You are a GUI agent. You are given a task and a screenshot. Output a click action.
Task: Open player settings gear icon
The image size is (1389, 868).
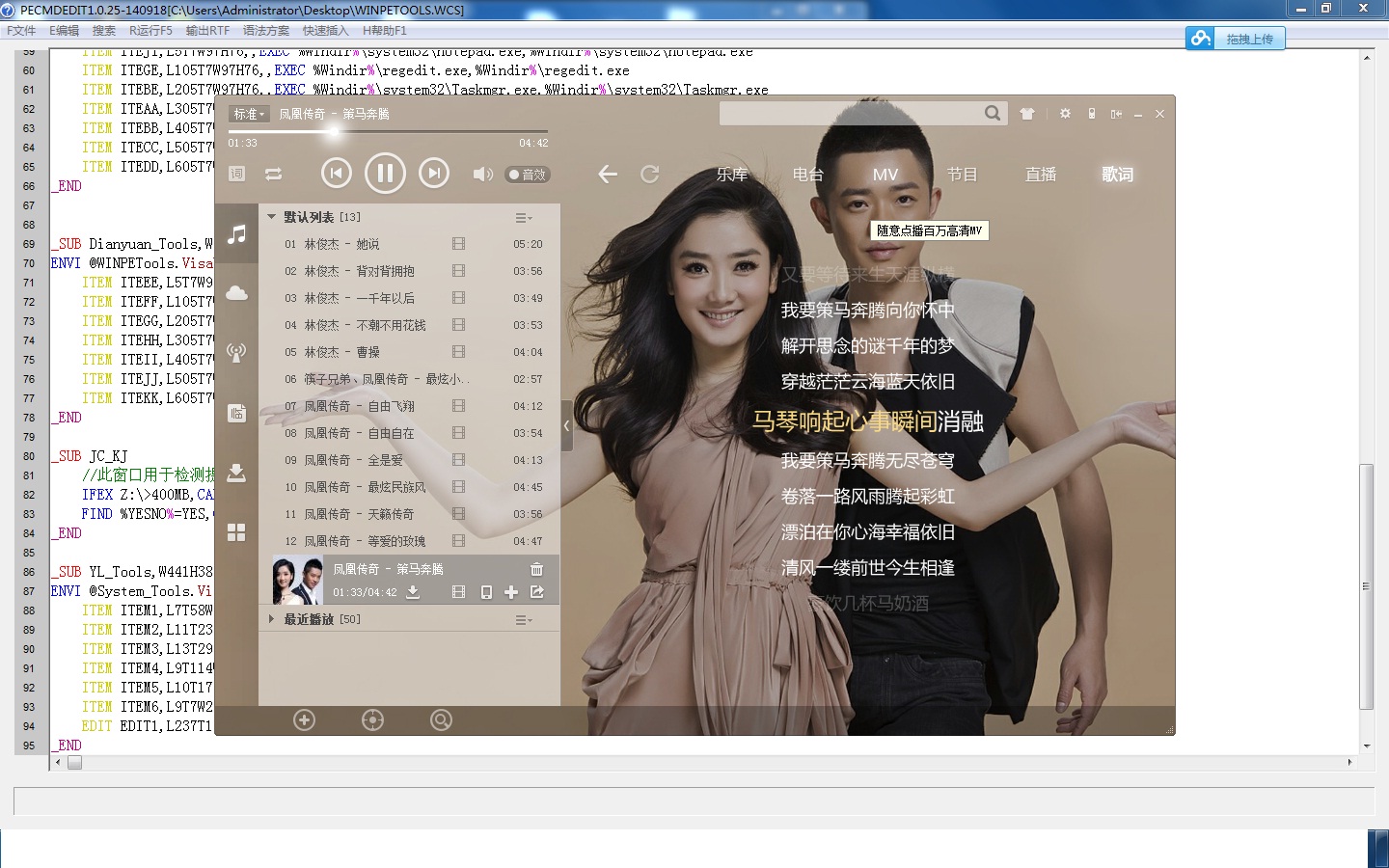point(1065,114)
